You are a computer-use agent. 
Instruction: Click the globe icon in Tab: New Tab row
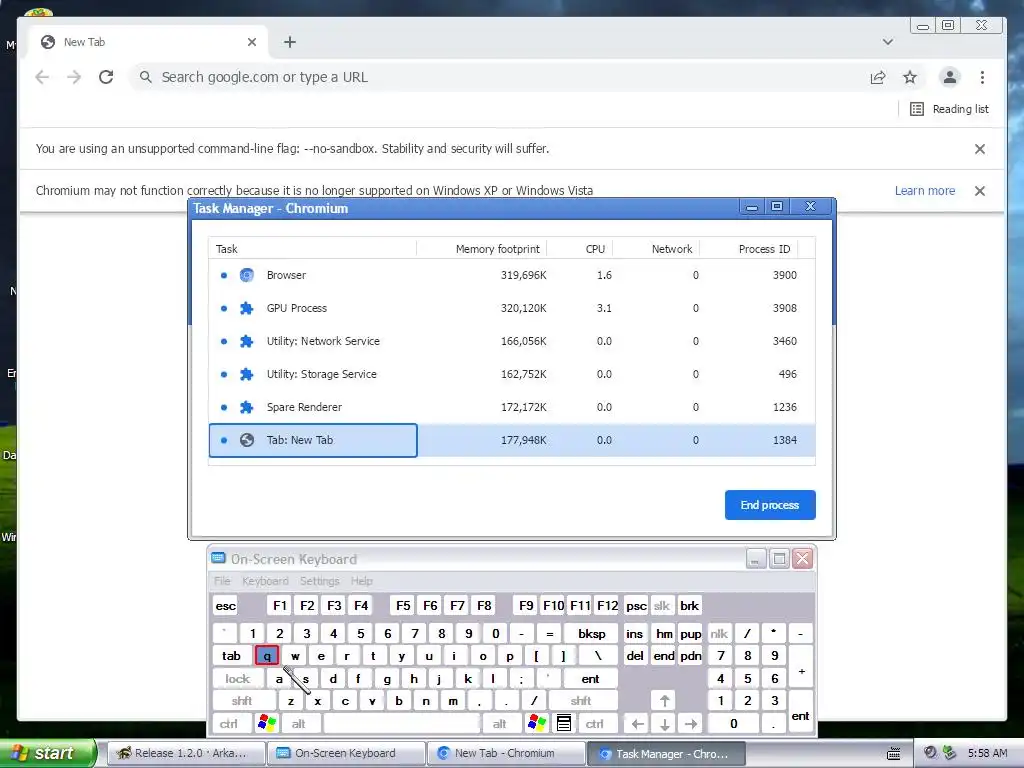[246, 440]
